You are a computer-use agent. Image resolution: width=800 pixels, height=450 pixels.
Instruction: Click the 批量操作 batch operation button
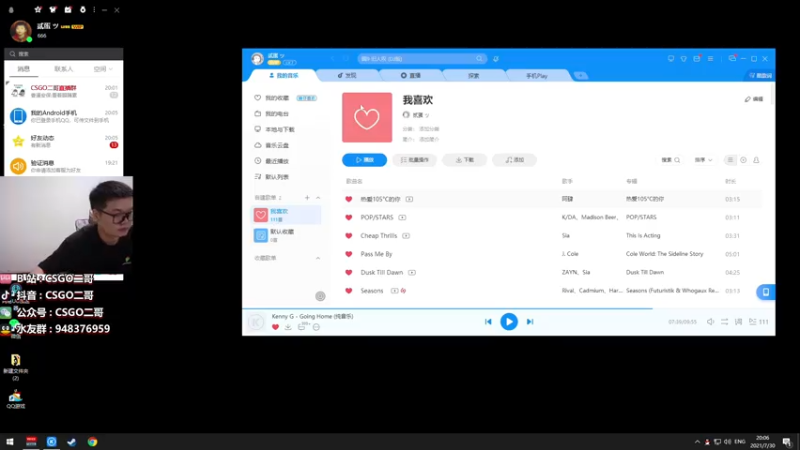pos(414,160)
